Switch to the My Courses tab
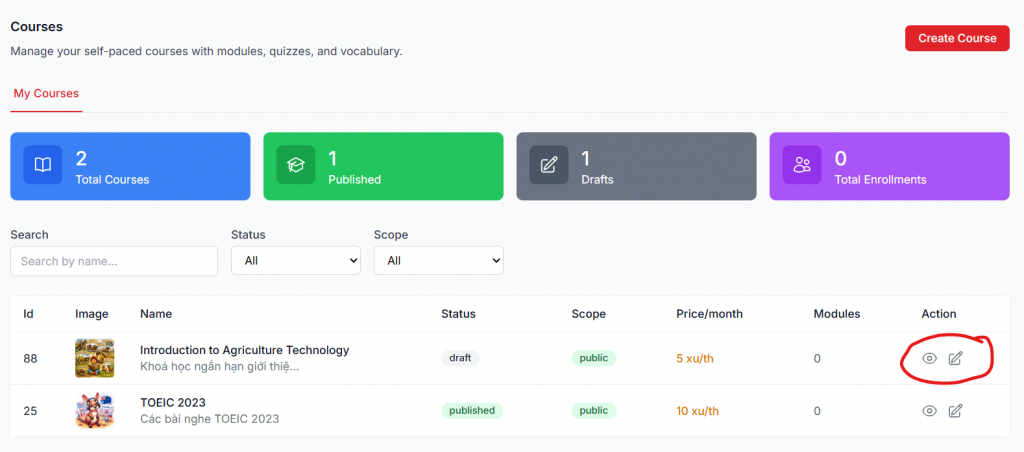The image size is (1024, 452). pos(46,93)
